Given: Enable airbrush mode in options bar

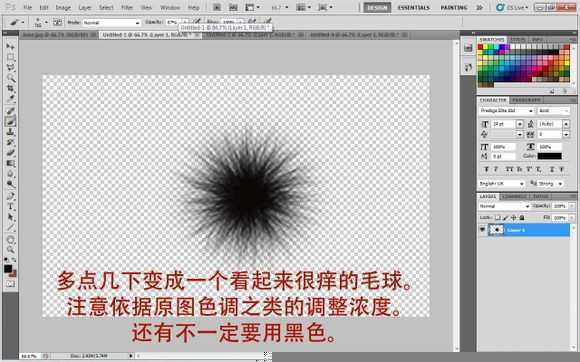Looking at the screenshot, I should (x=252, y=21).
